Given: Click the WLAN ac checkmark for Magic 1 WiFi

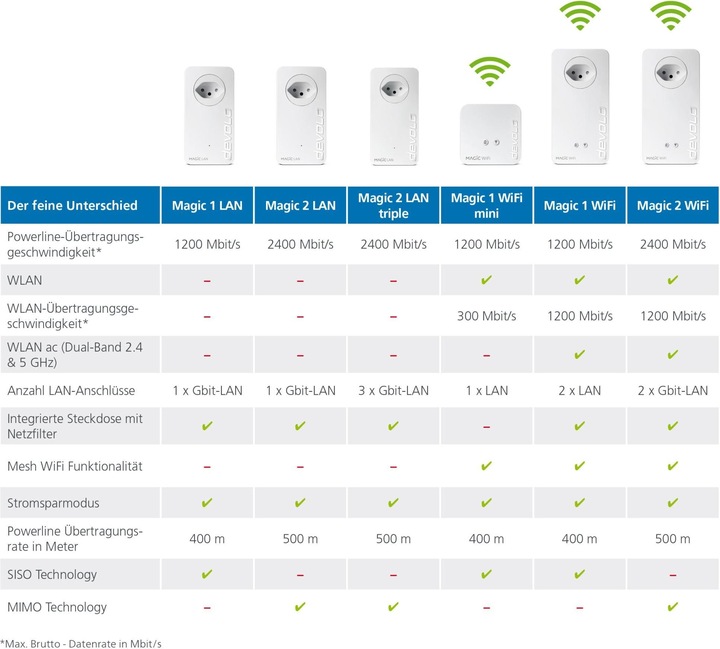Looking at the screenshot, I should click(x=579, y=354).
